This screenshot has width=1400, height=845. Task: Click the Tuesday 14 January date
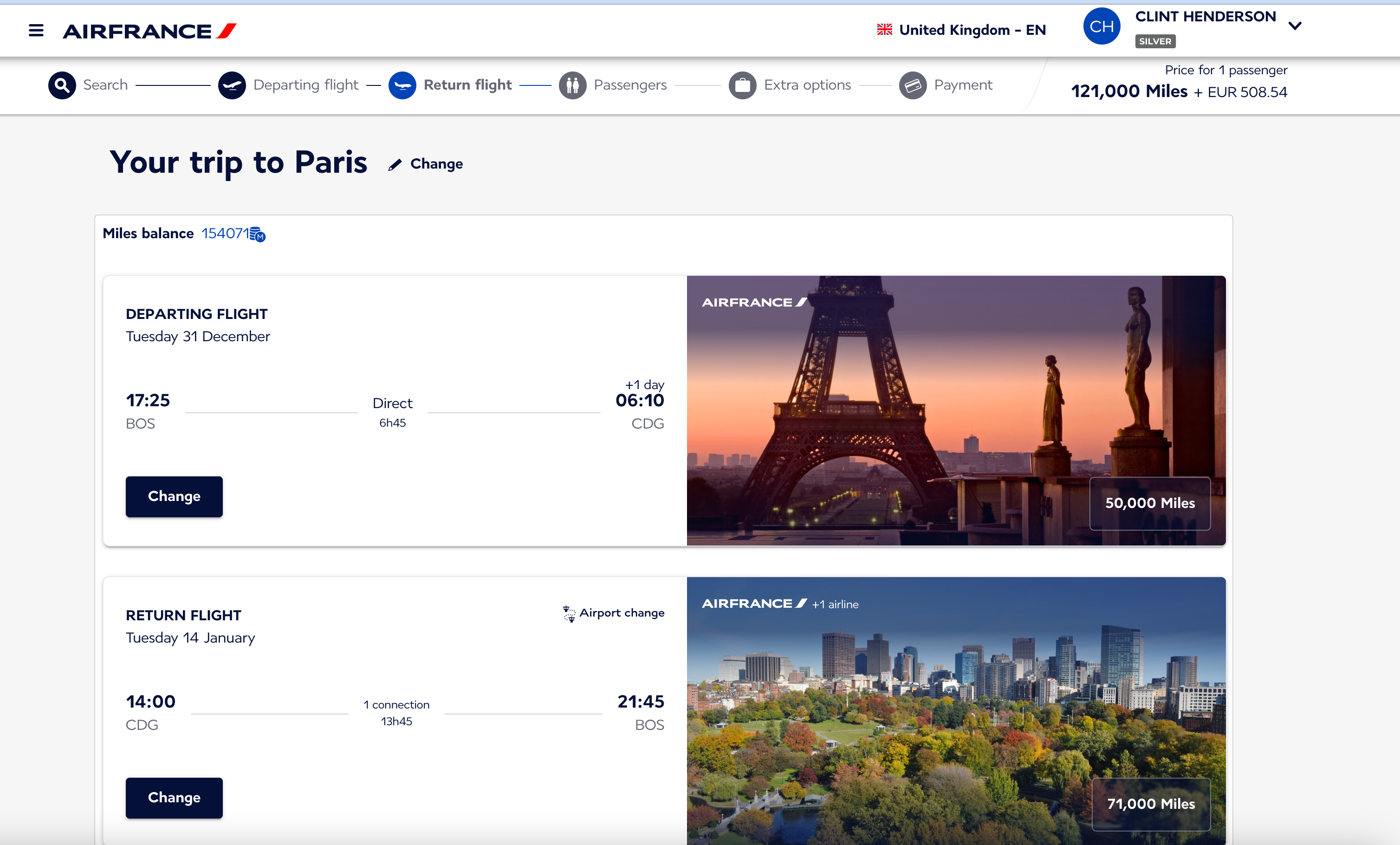point(190,637)
